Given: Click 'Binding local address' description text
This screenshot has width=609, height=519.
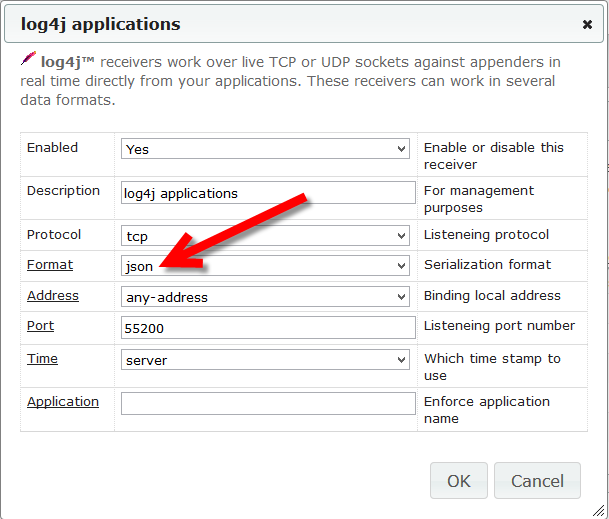Looking at the screenshot, I should [x=492, y=296].
